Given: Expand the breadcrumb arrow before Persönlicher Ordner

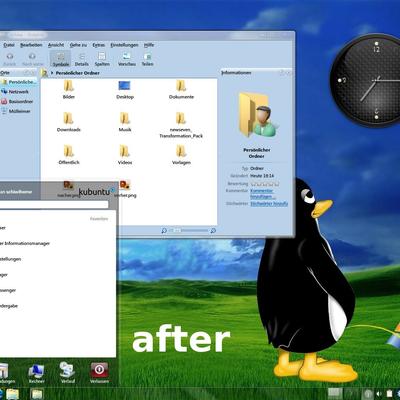Looking at the screenshot, I should [x=52, y=73].
